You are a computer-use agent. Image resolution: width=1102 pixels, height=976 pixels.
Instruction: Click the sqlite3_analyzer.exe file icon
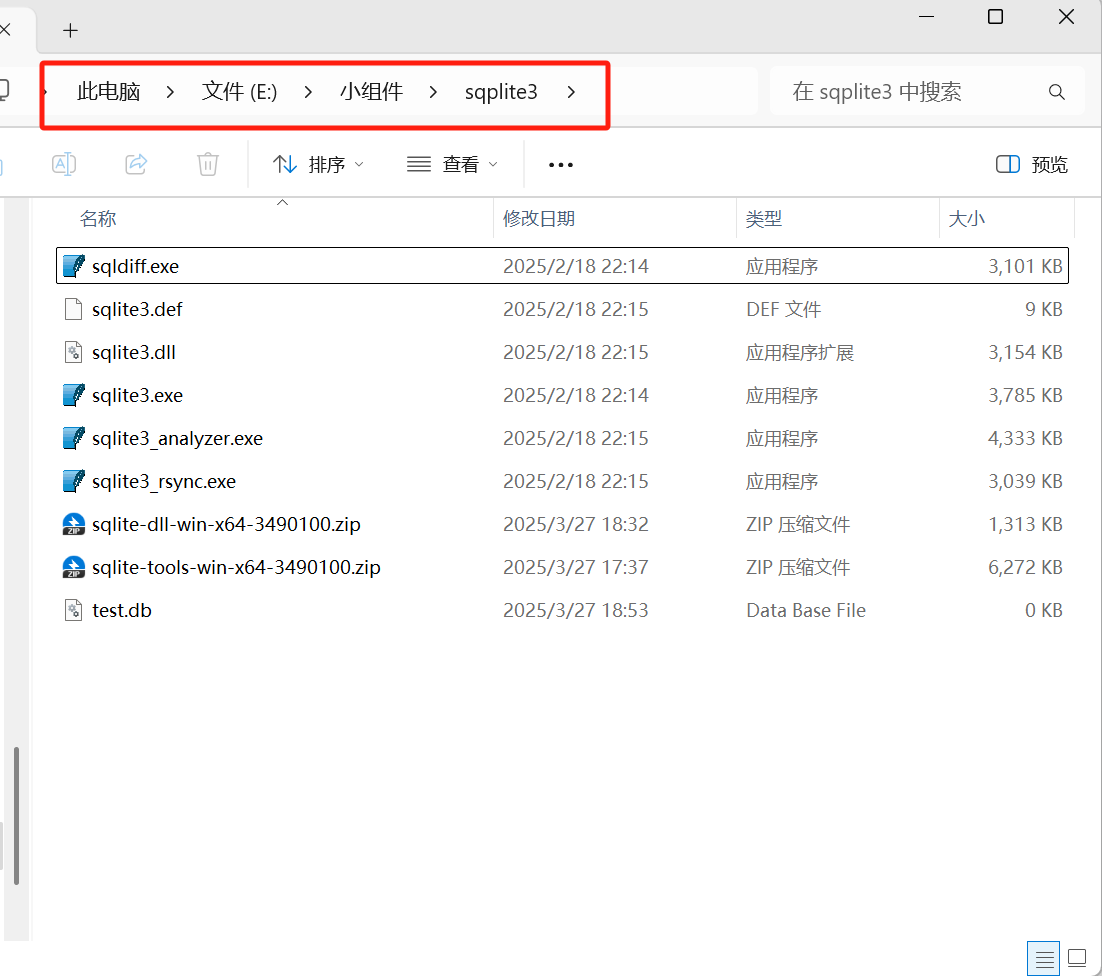tap(74, 438)
